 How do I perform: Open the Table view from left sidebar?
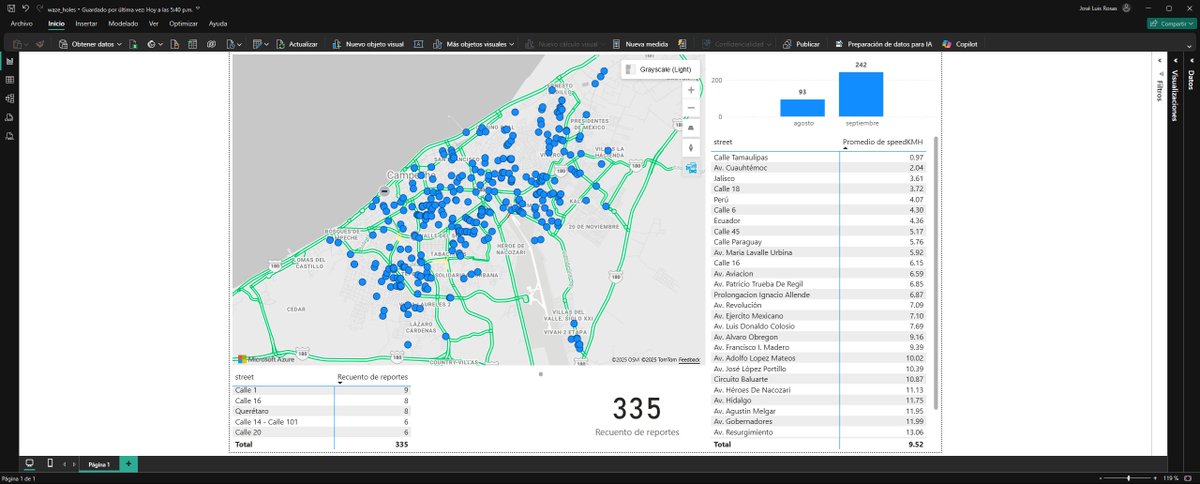(x=9, y=79)
